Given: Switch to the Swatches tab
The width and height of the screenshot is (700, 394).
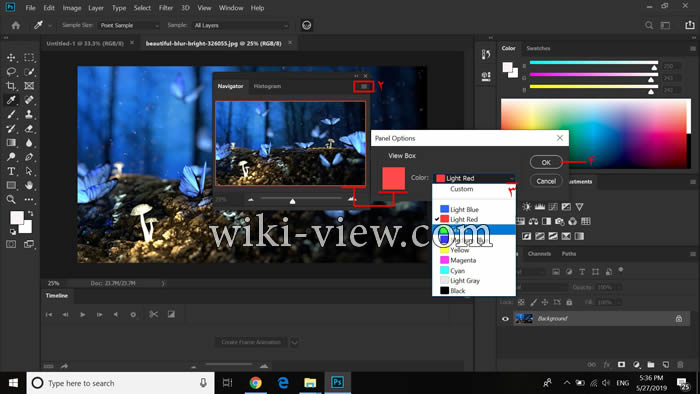Looking at the screenshot, I should tap(538, 48).
